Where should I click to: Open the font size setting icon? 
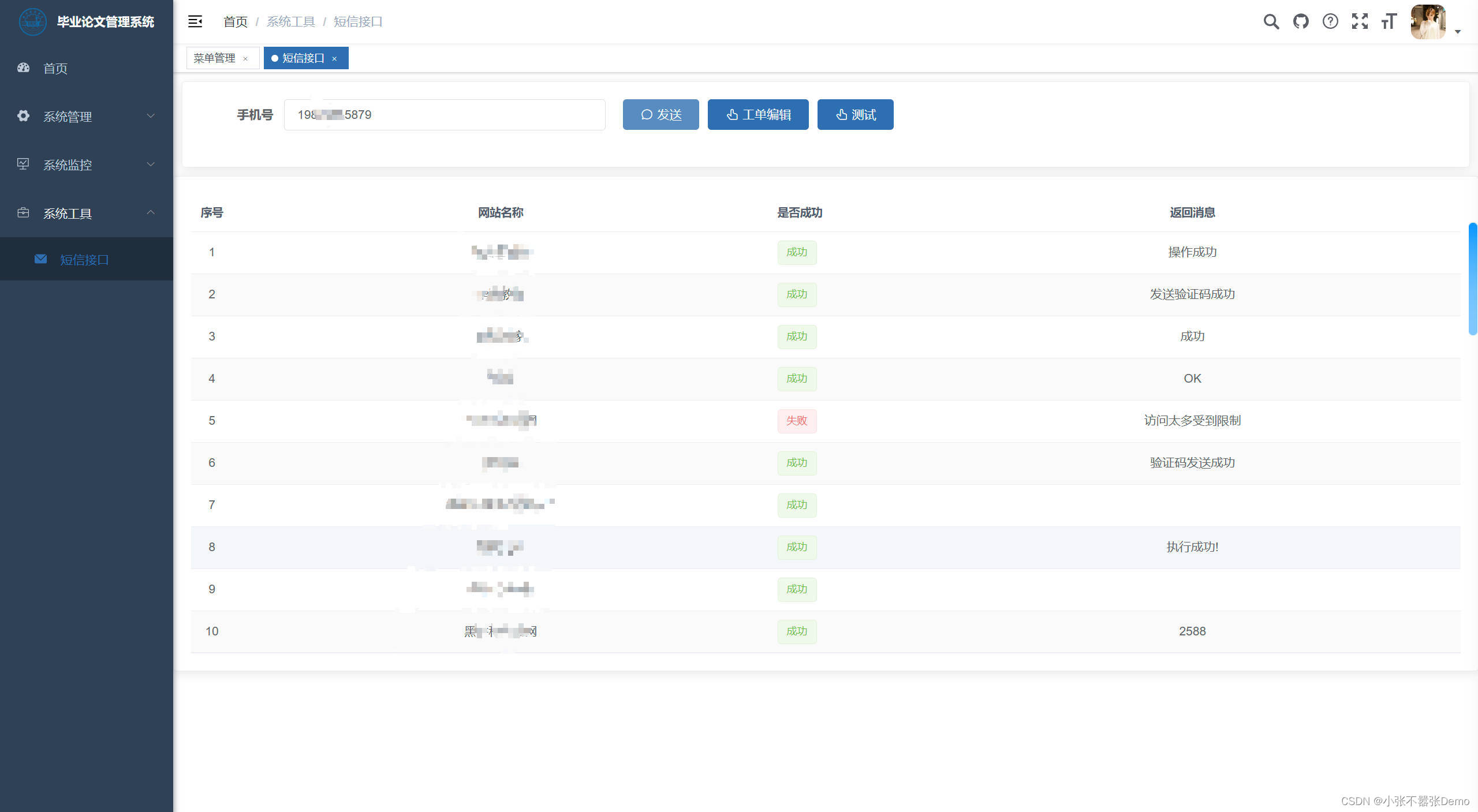pos(1389,22)
